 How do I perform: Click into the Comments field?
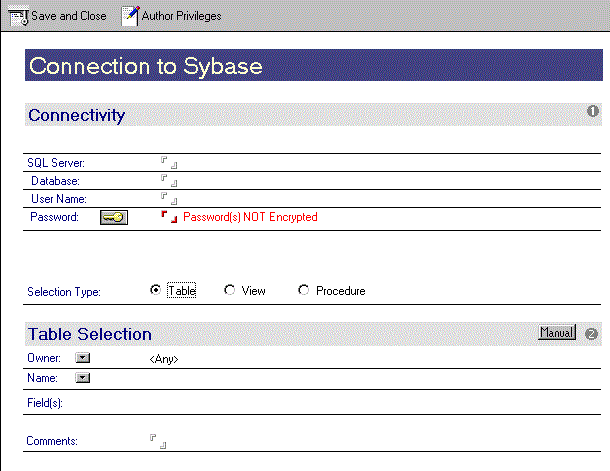(158, 441)
